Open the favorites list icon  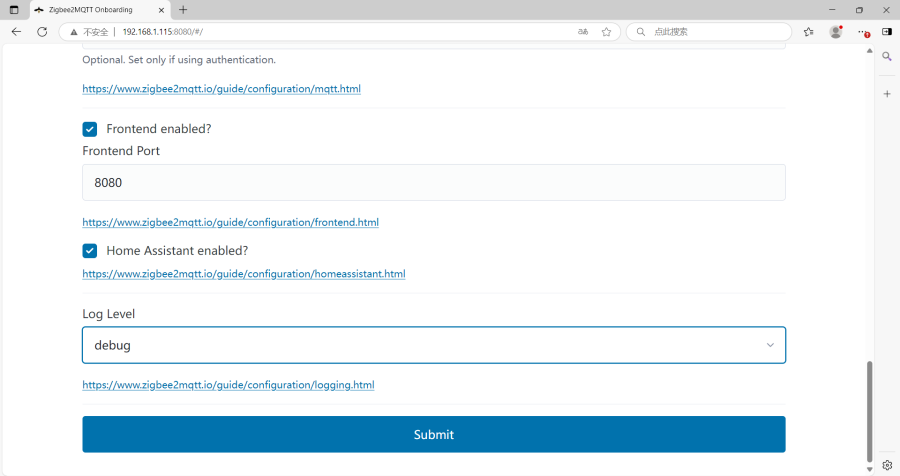point(809,32)
